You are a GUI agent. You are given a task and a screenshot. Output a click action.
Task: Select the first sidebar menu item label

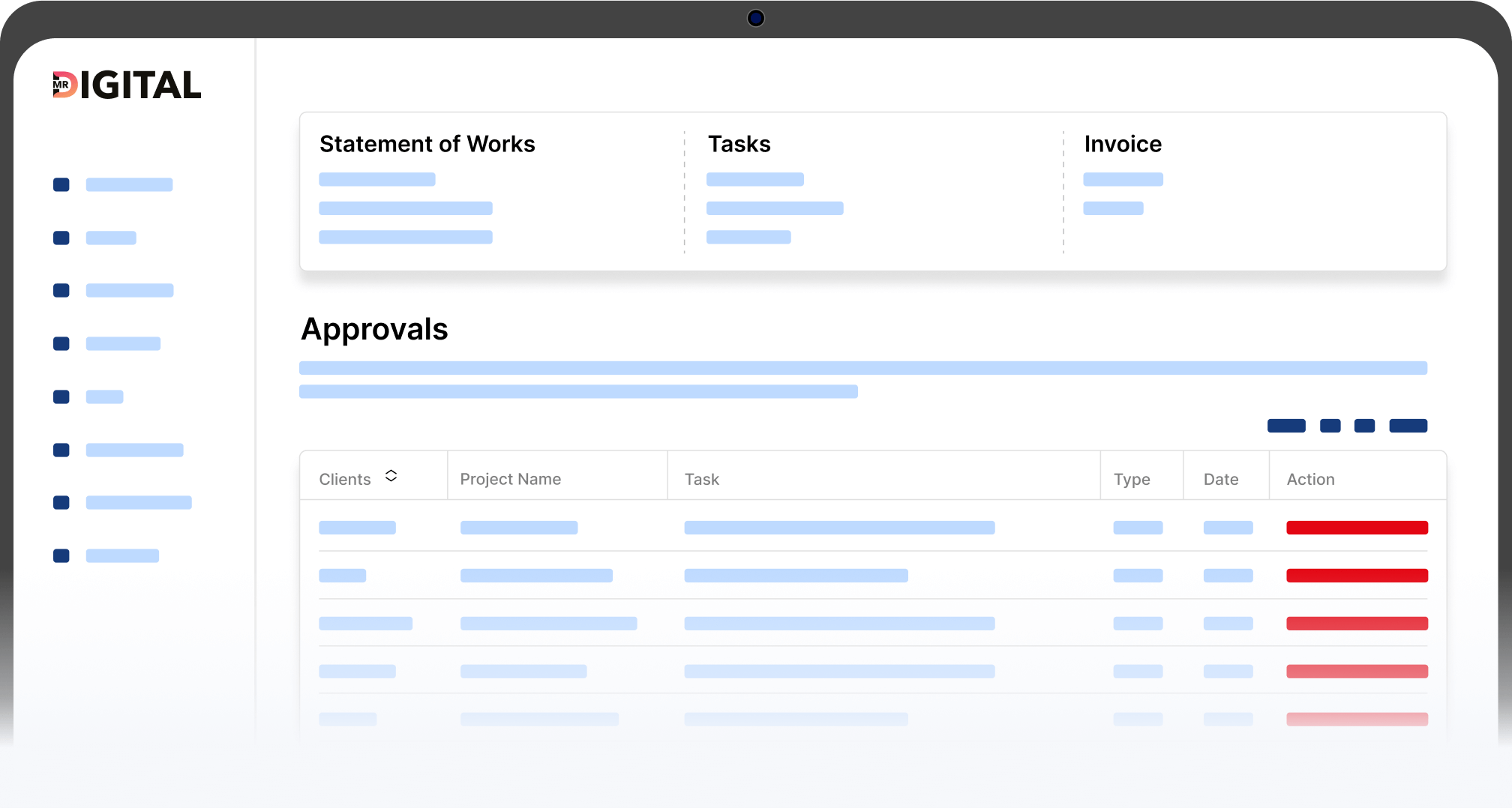[x=129, y=185]
